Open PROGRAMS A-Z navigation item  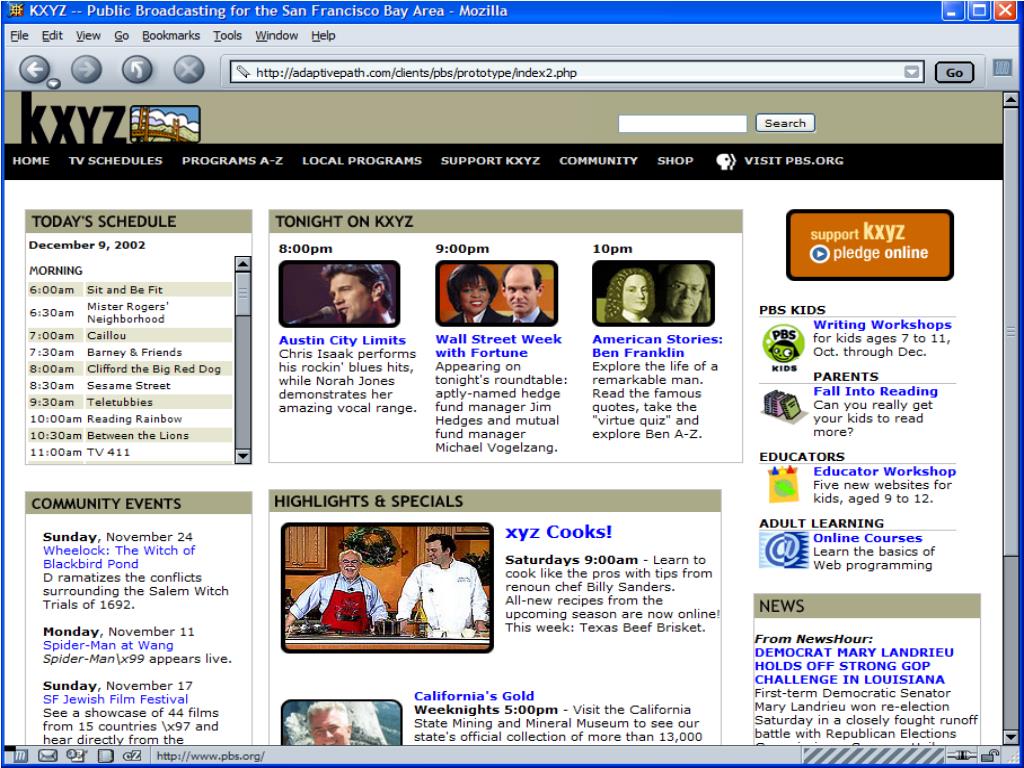[x=232, y=161]
